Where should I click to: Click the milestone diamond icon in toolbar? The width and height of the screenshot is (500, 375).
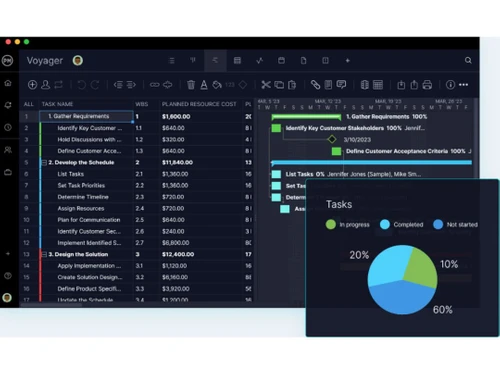(243, 85)
